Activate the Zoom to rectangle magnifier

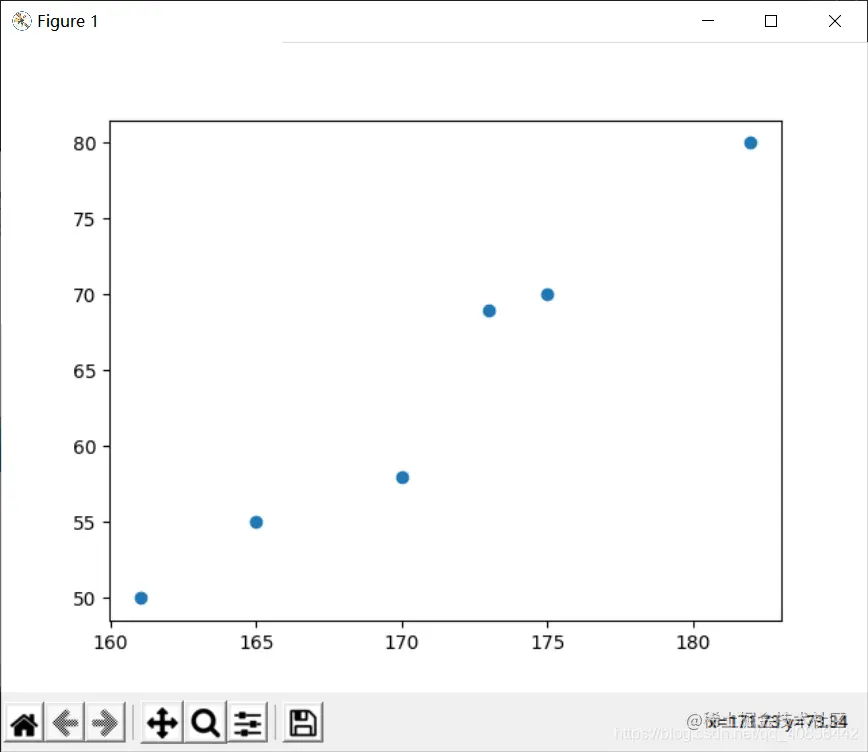click(205, 722)
